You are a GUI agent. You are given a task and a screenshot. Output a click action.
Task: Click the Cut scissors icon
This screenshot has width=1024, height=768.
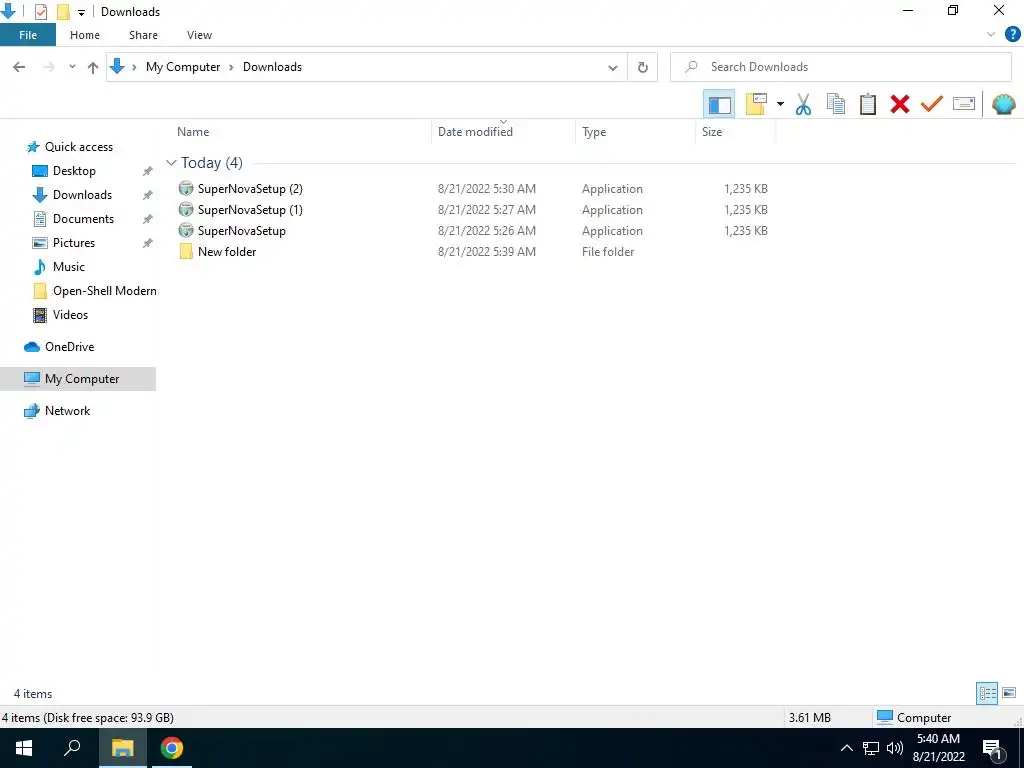[803, 104]
